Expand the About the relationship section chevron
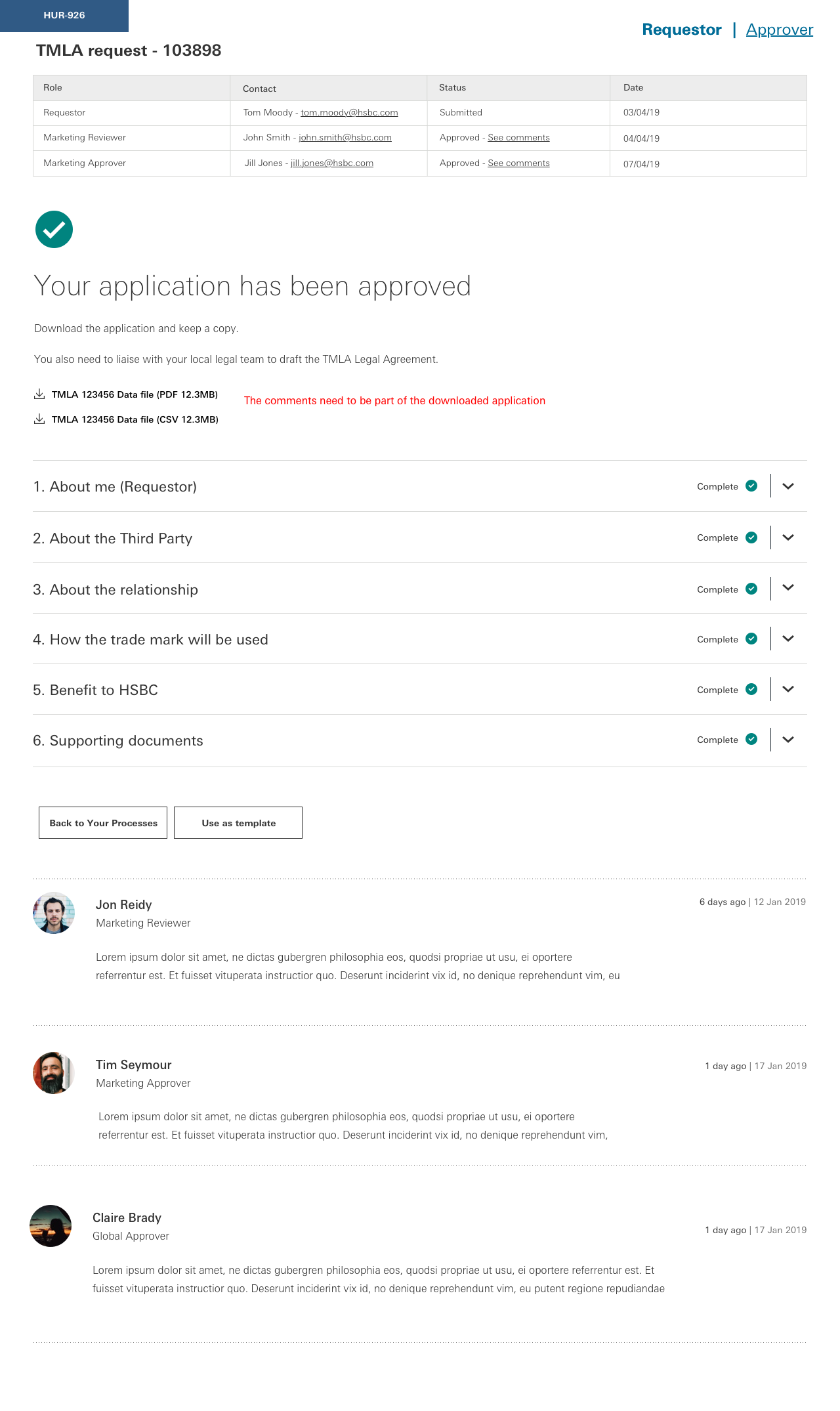Image resolution: width=840 pixels, height=1411 pixels. (788, 587)
